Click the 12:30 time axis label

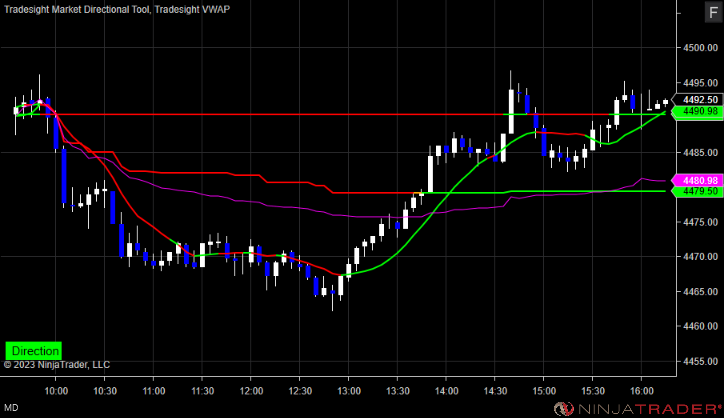click(300, 391)
